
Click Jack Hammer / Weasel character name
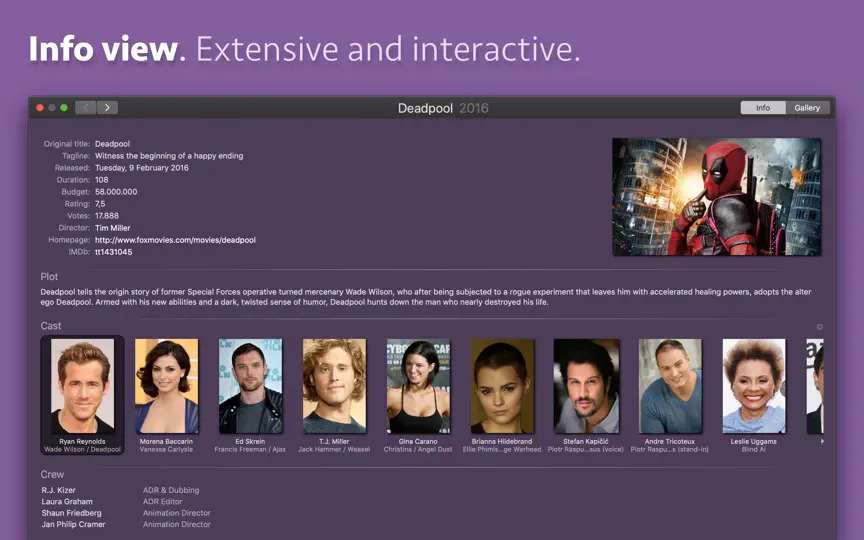tap(334, 450)
